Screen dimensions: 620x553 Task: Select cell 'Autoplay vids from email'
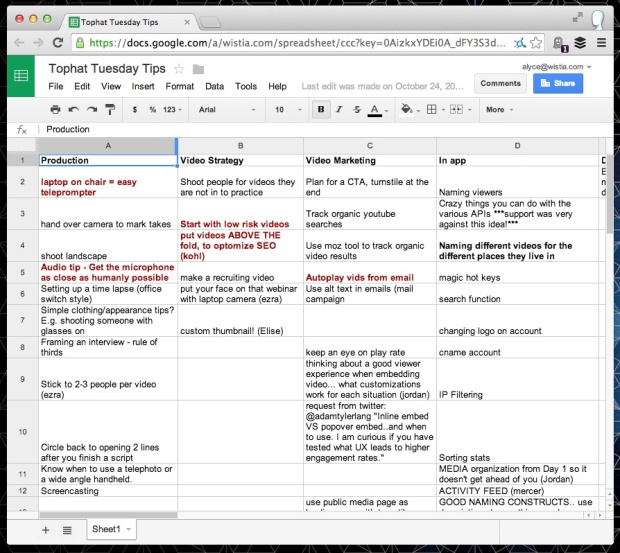370,272
